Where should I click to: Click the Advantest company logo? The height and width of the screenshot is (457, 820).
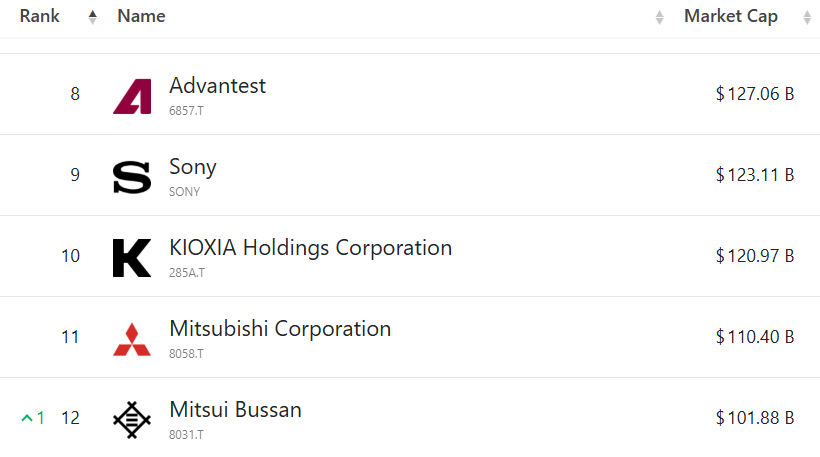[x=132, y=96]
